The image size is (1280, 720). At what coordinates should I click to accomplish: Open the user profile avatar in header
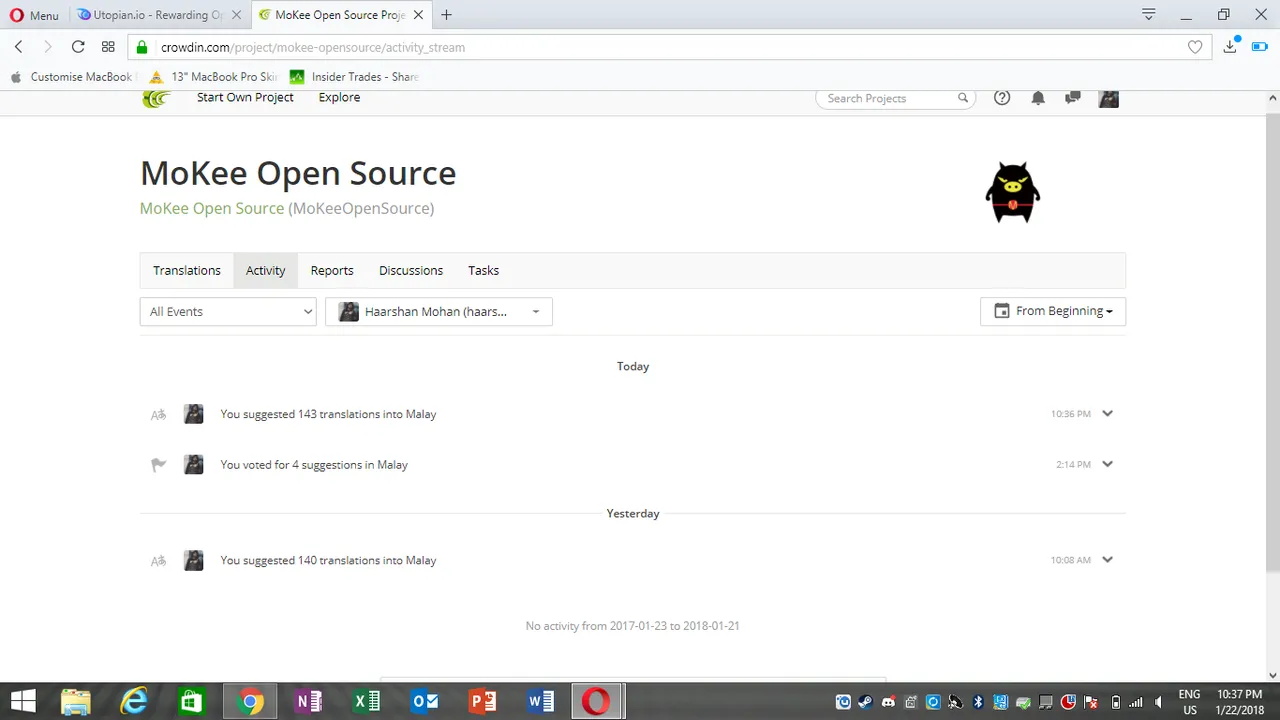[x=1108, y=98]
